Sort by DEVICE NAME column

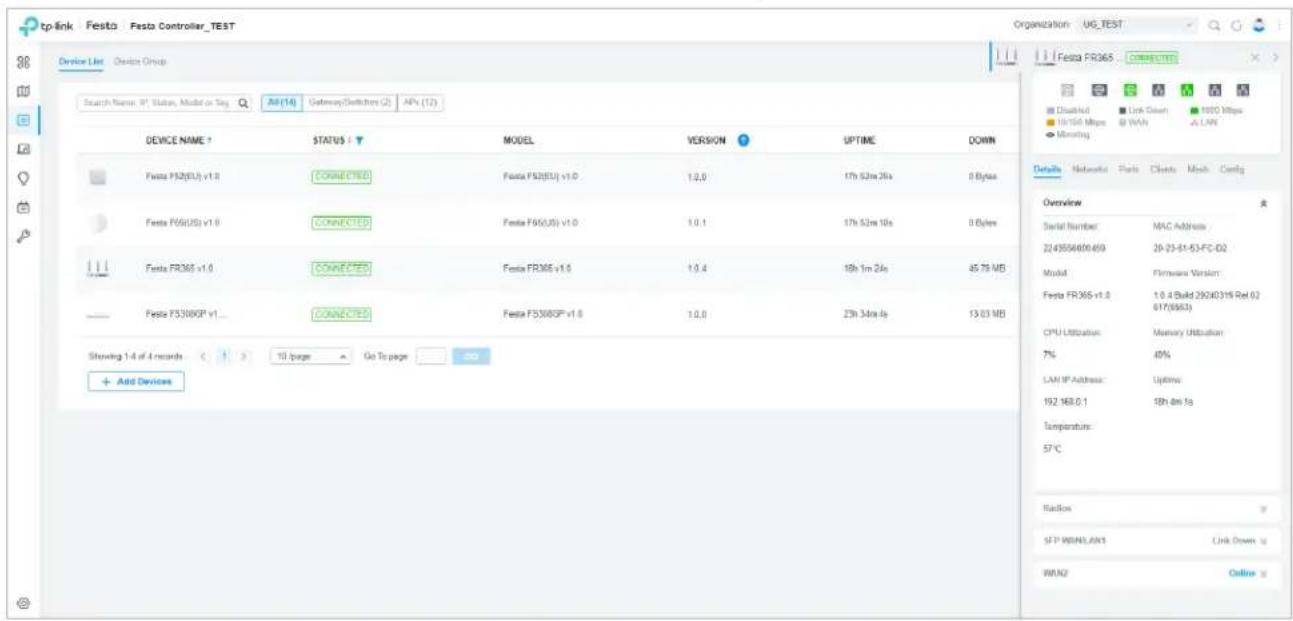click(177, 143)
